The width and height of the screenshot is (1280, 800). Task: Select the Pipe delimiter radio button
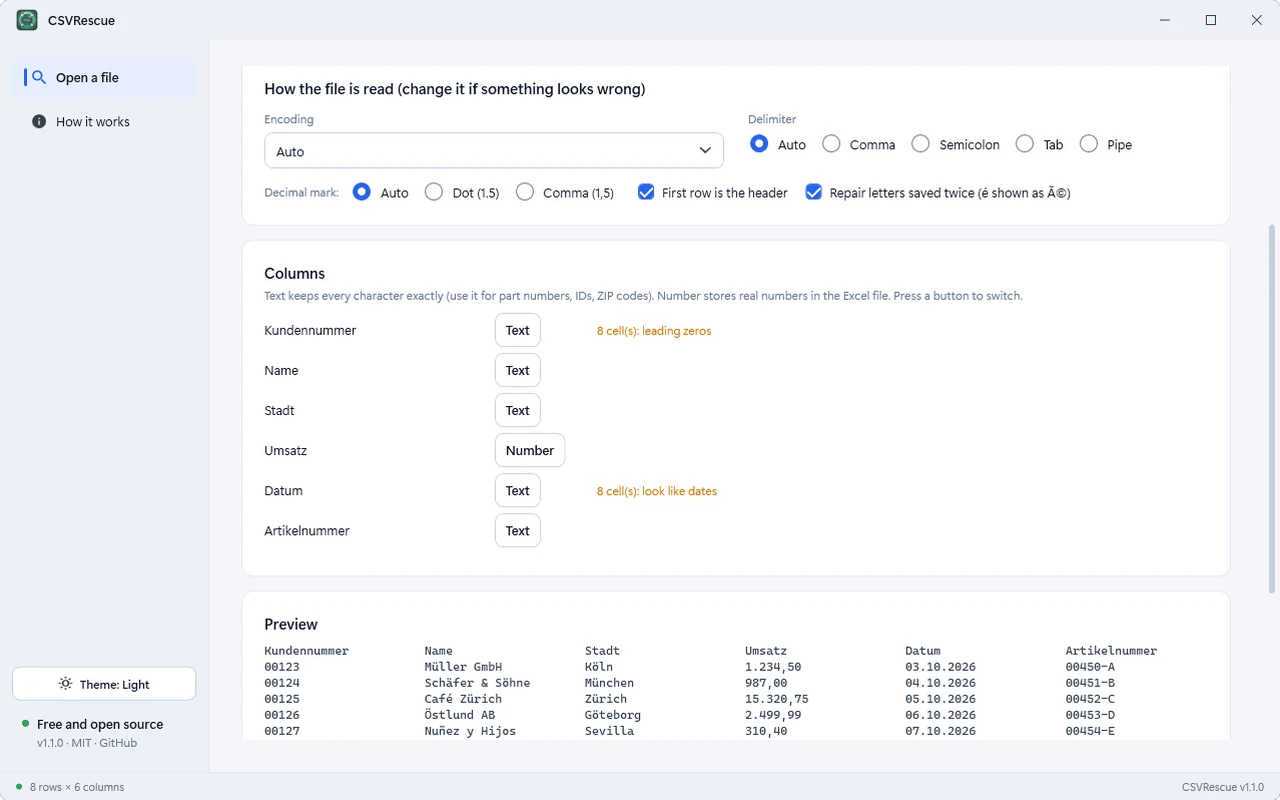[1088, 144]
